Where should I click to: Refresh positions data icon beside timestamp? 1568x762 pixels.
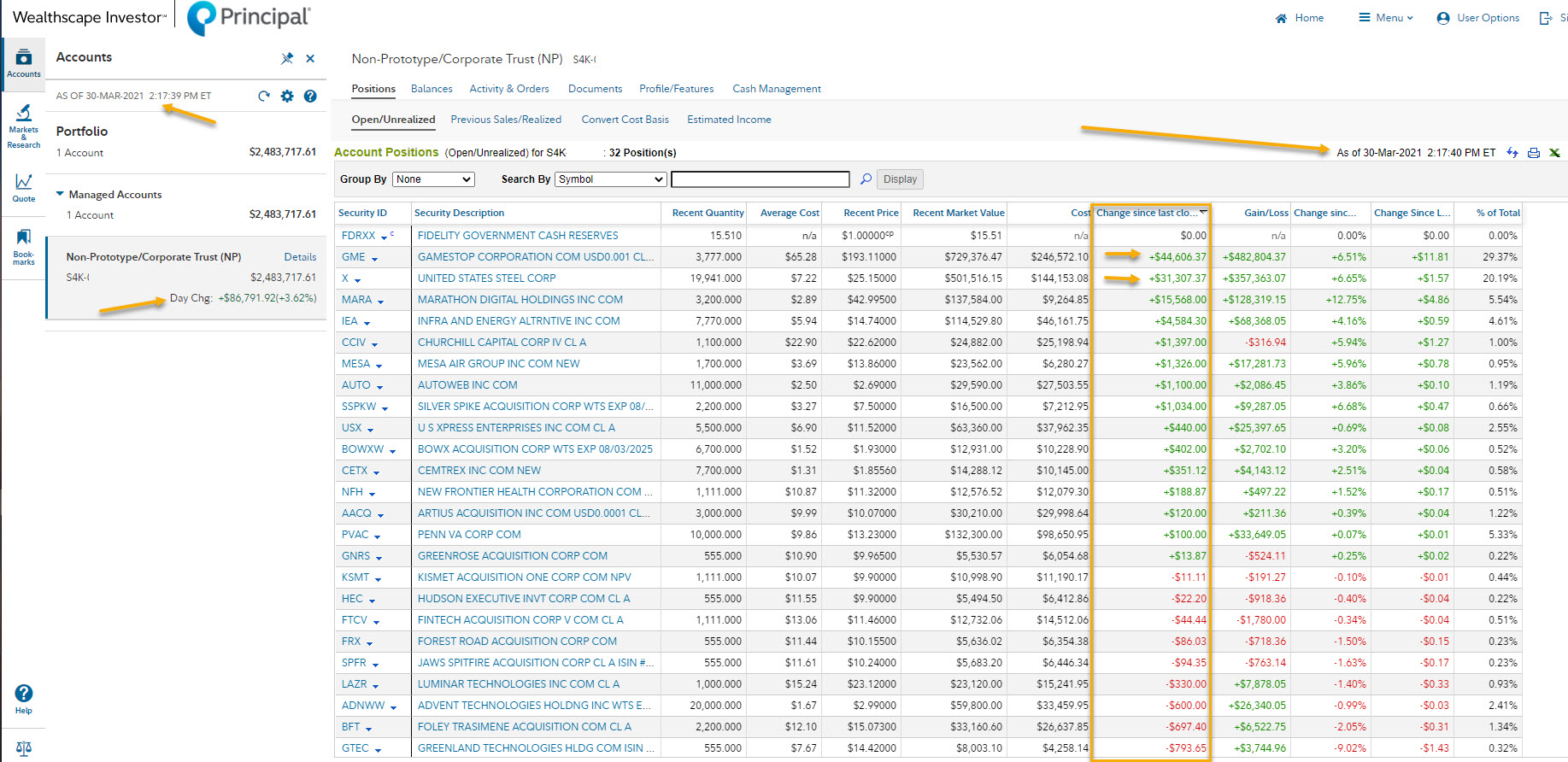[x=1512, y=152]
